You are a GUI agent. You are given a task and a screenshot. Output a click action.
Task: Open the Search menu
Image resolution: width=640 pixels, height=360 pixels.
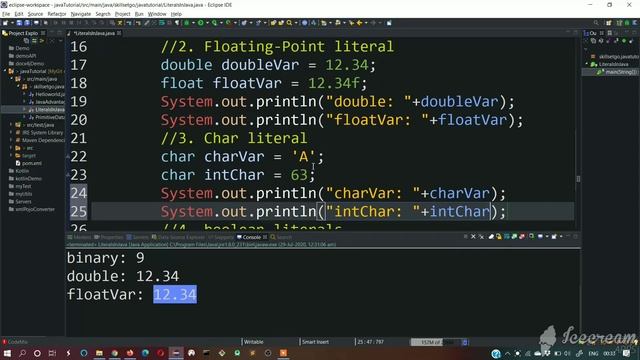pos(103,14)
